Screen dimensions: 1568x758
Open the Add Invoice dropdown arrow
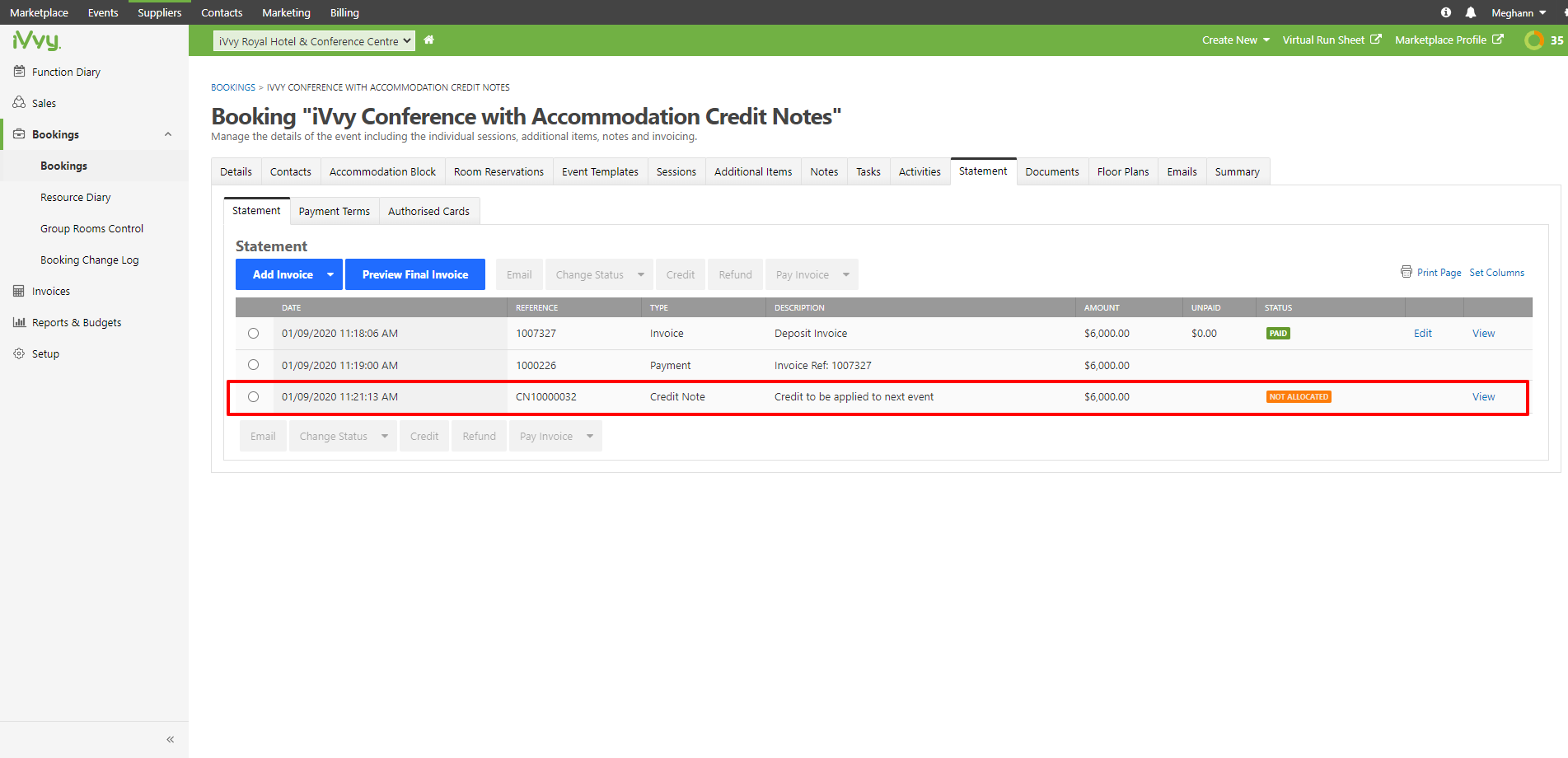tap(330, 274)
